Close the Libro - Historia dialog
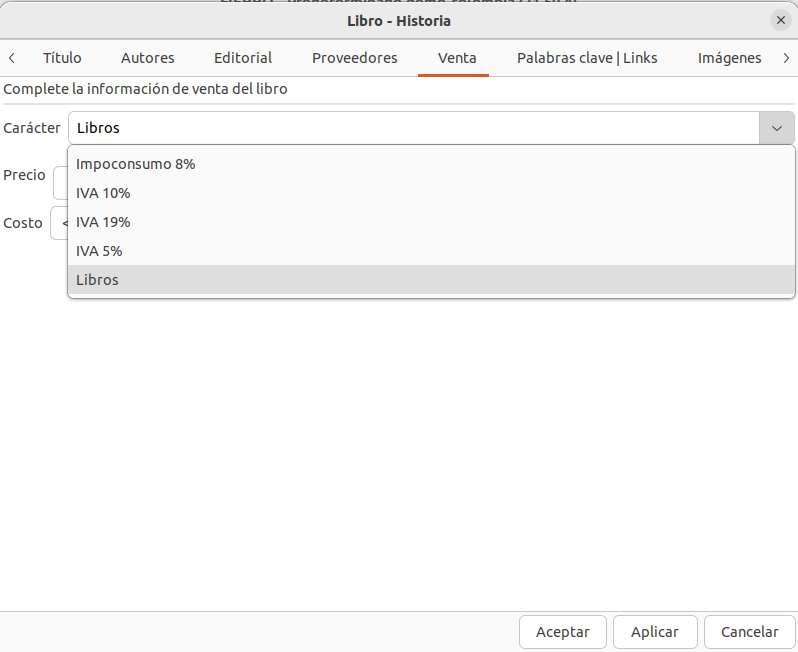Screen dimensions: 798x652 tap(780, 20)
